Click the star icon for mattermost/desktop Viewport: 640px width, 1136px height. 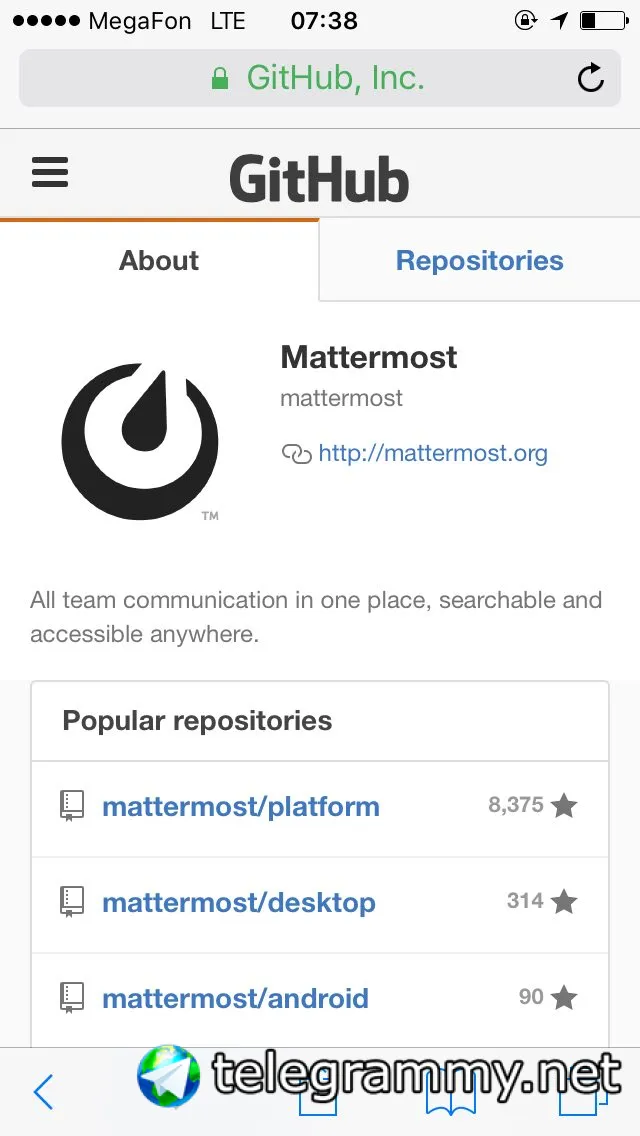pyautogui.click(x=564, y=902)
